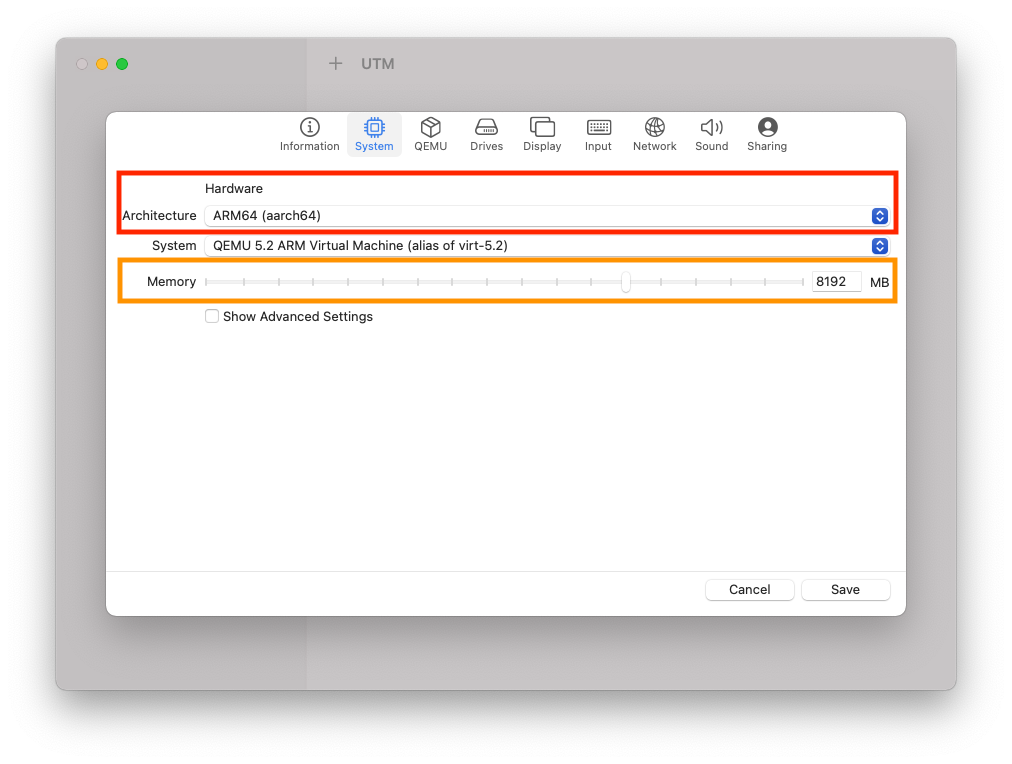The height and width of the screenshot is (764, 1012).
Task: Click the yellow minimize window button
Action: (x=102, y=64)
